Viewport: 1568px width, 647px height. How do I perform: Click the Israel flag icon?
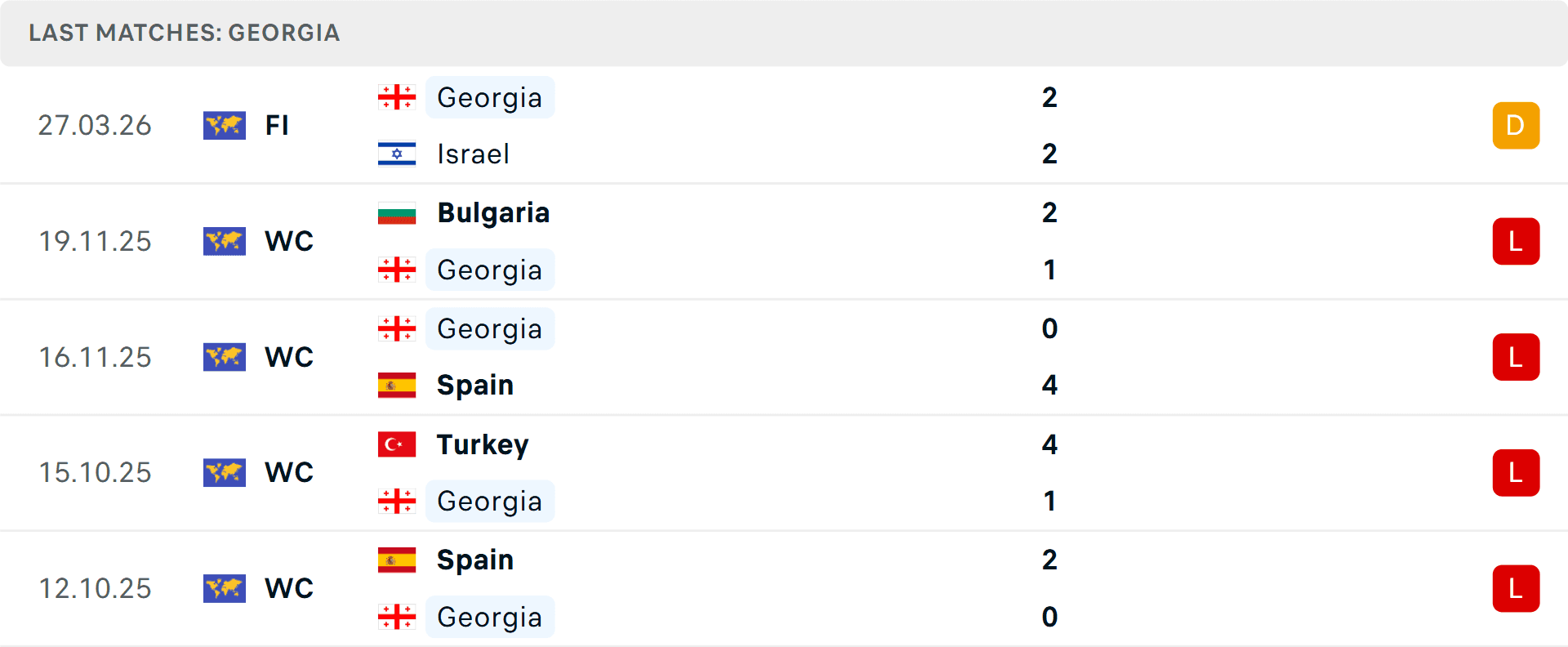click(397, 154)
